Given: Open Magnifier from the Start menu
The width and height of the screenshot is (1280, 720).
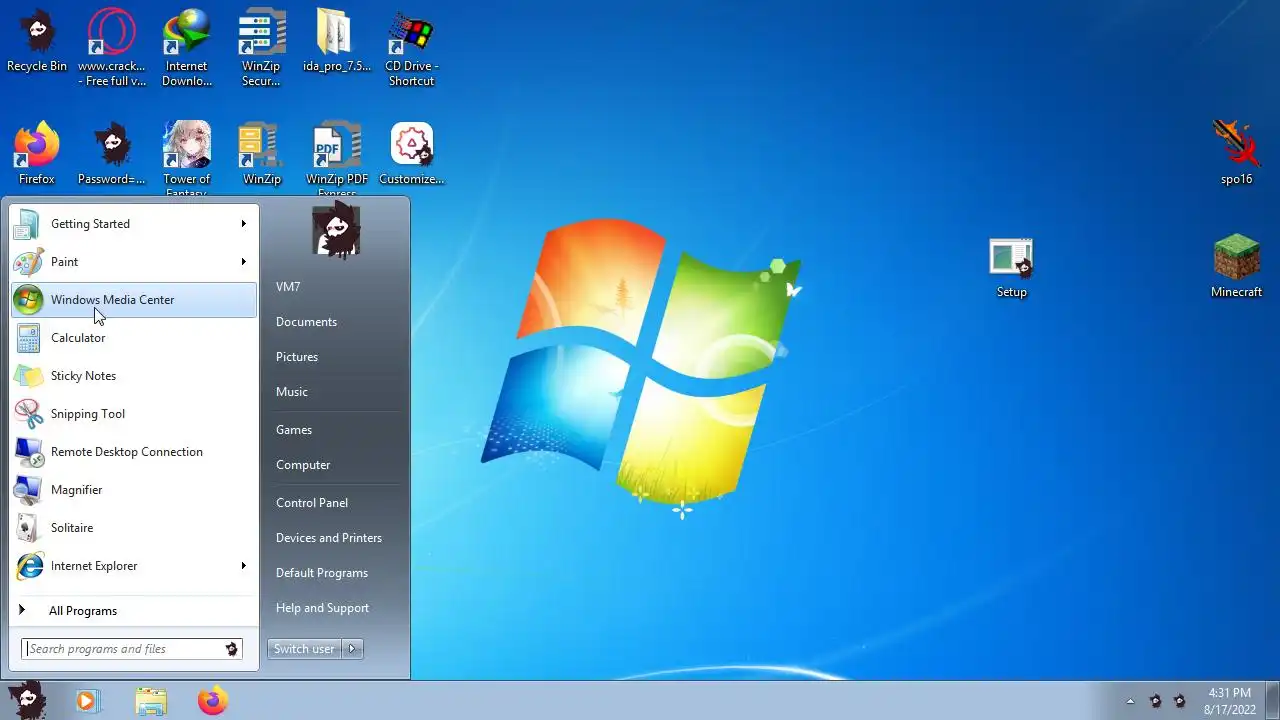Looking at the screenshot, I should pyautogui.click(x=134, y=490).
